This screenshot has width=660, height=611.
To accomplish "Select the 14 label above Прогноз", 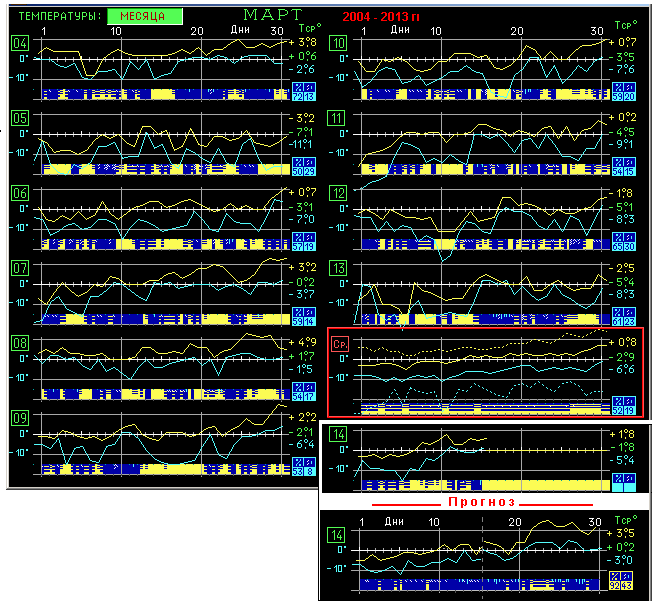I will tap(340, 434).
